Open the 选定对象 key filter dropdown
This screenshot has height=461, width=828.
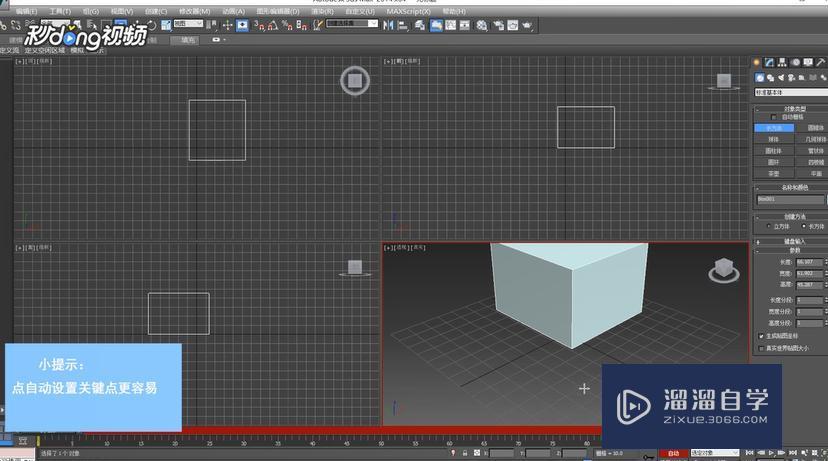715,453
